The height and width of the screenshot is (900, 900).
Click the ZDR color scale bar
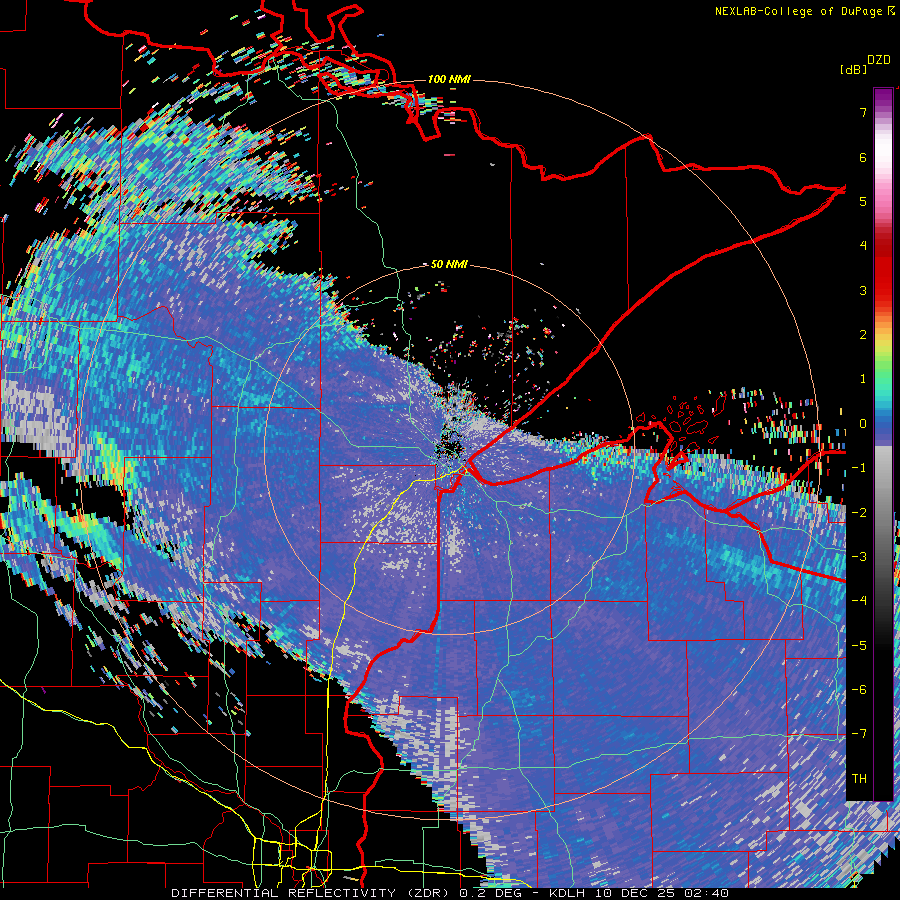(883, 444)
